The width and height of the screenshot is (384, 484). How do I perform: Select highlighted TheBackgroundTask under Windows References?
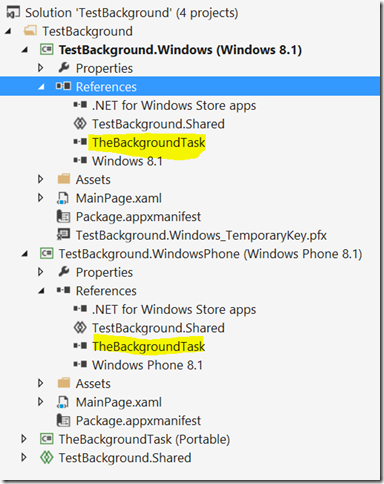[x=149, y=143]
